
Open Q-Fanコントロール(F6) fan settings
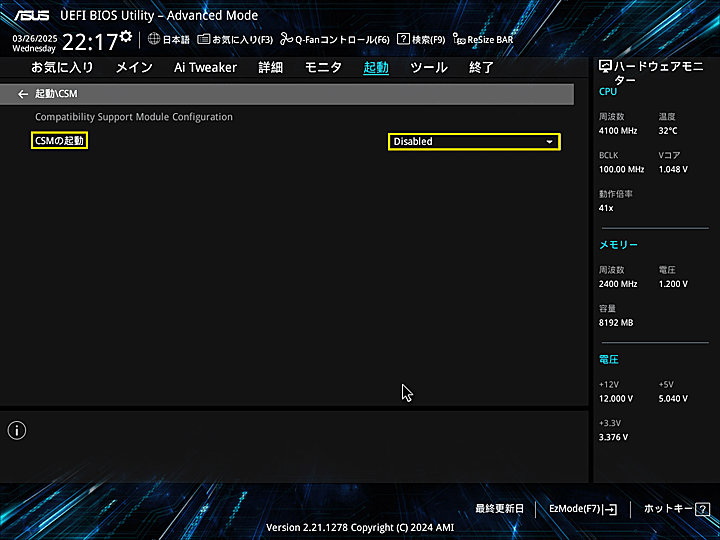coord(335,39)
